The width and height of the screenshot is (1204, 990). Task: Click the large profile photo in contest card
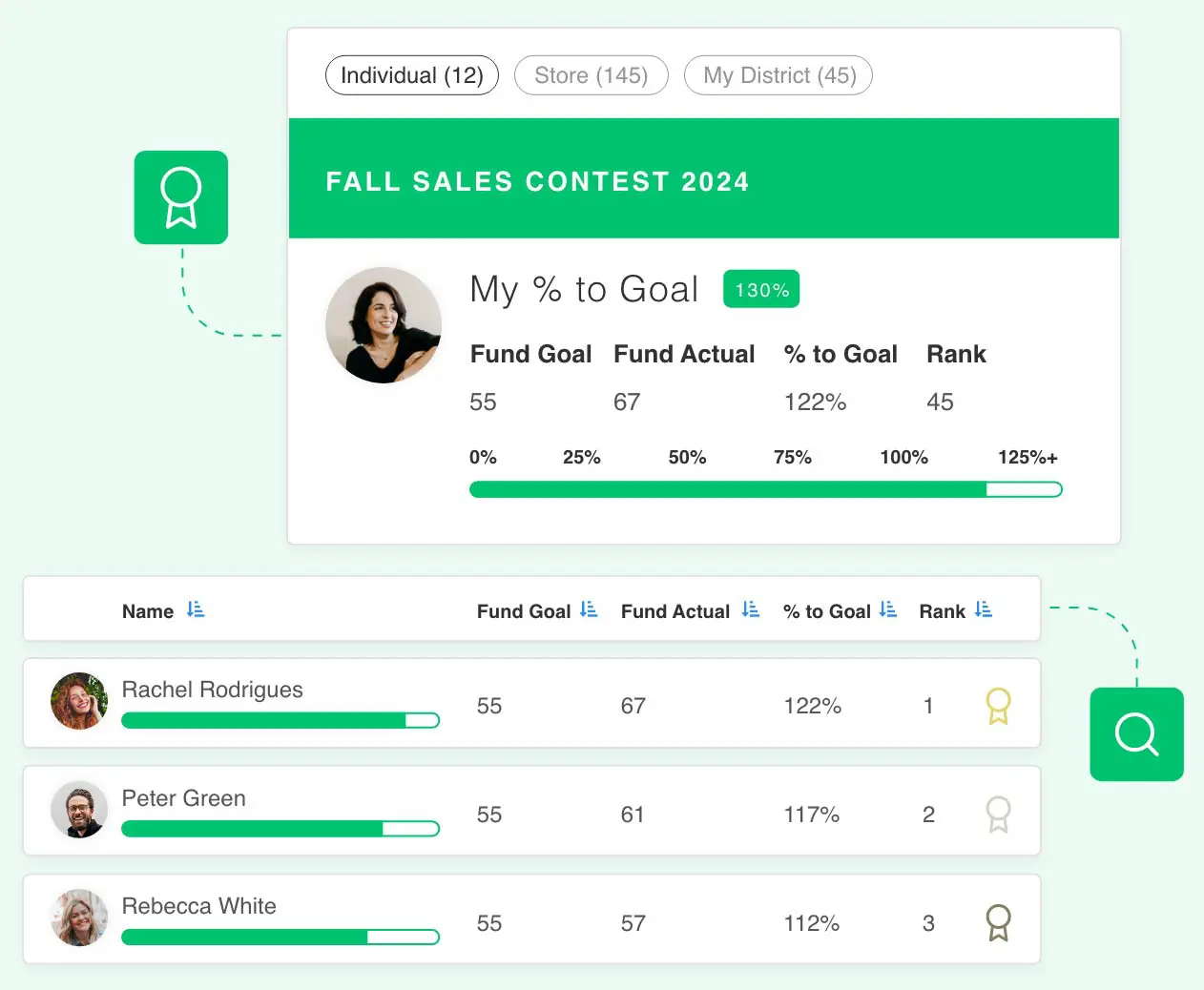point(384,325)
